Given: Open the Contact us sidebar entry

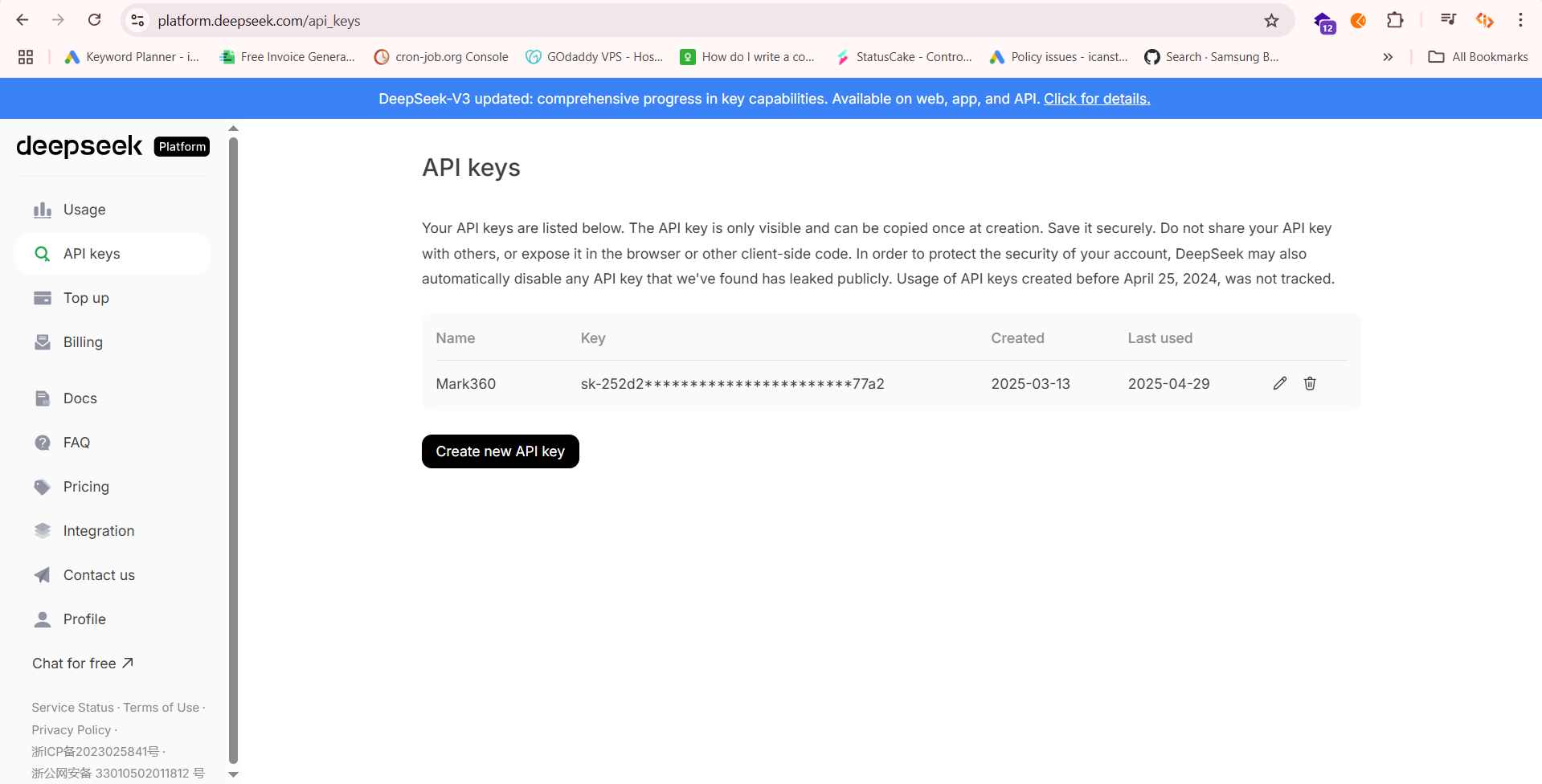Looking at the screenshot, I should [112, 575].
